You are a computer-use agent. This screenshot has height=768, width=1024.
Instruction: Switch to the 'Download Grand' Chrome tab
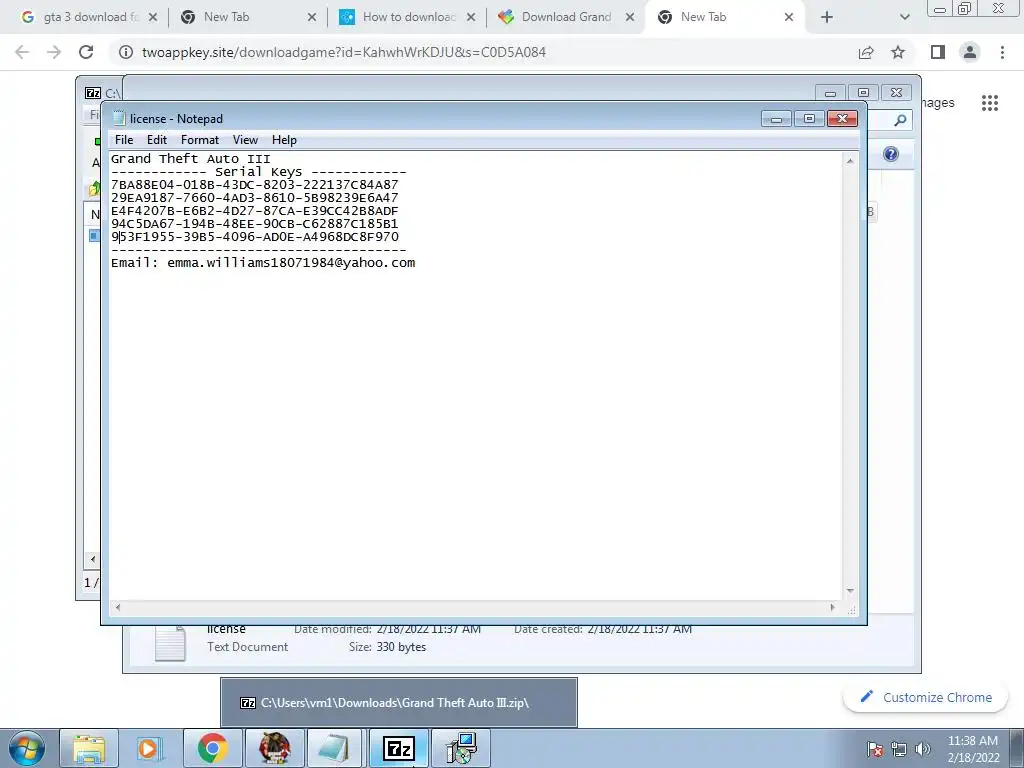(566, 17)
